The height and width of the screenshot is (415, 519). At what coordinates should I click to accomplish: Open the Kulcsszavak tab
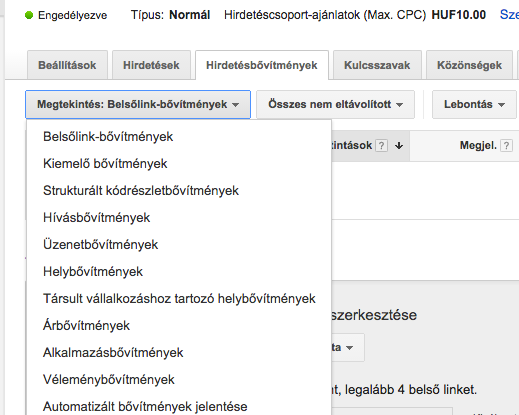(x=377, y=65)
